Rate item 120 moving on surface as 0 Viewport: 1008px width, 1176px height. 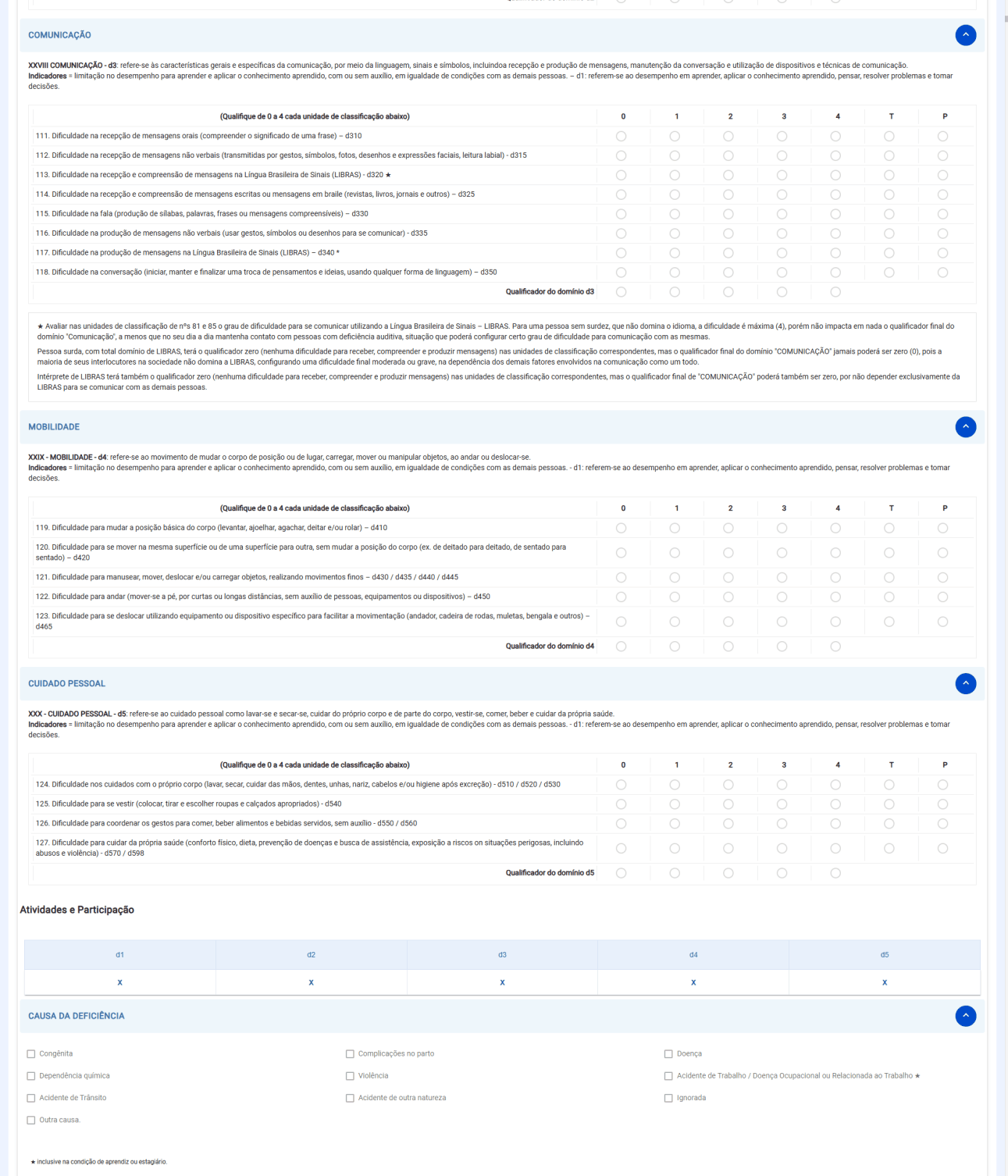[x=622, y=553]
